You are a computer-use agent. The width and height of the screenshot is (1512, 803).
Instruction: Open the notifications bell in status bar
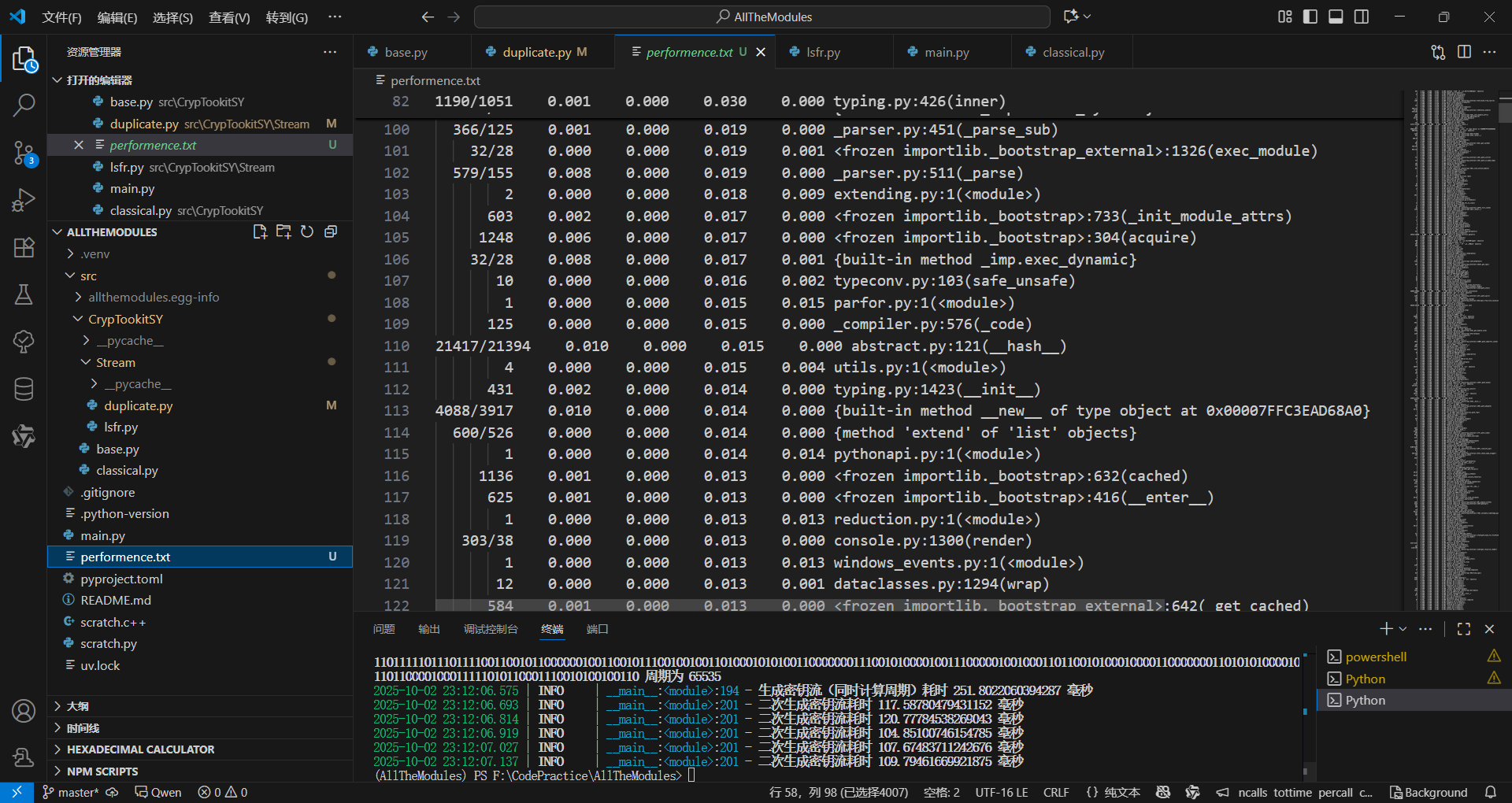coord(1490,792)
